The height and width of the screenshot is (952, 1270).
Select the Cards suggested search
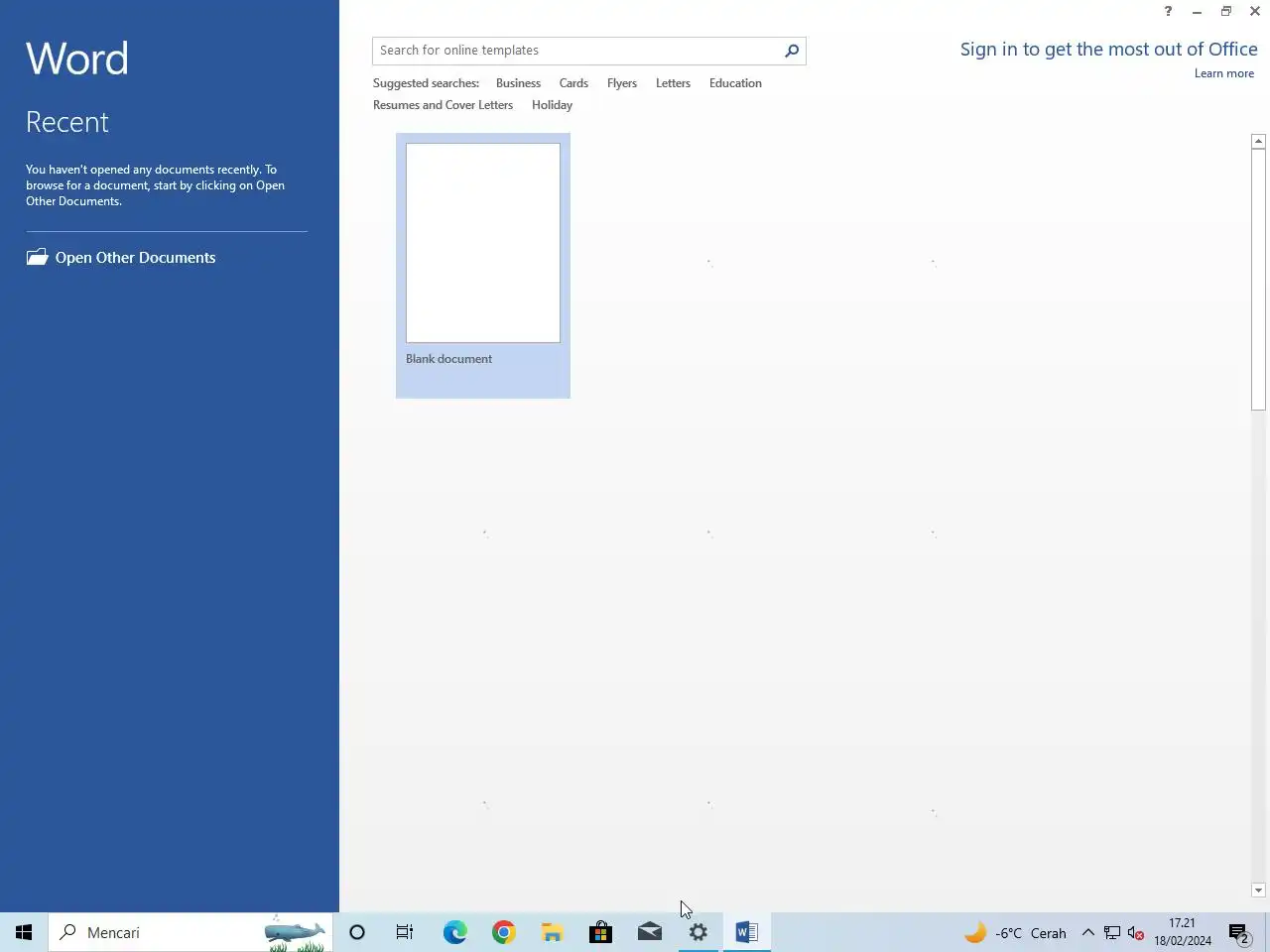click(x=573, y=83)
